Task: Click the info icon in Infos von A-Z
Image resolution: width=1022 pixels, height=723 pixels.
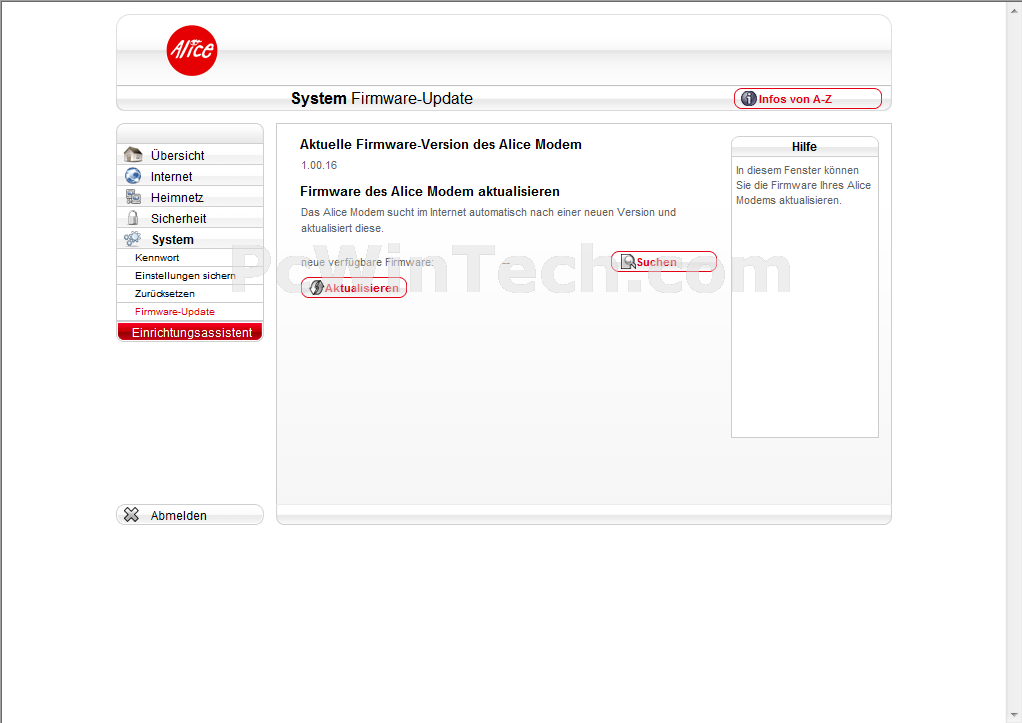Action: pyautogui.click(x=749, y=98)
